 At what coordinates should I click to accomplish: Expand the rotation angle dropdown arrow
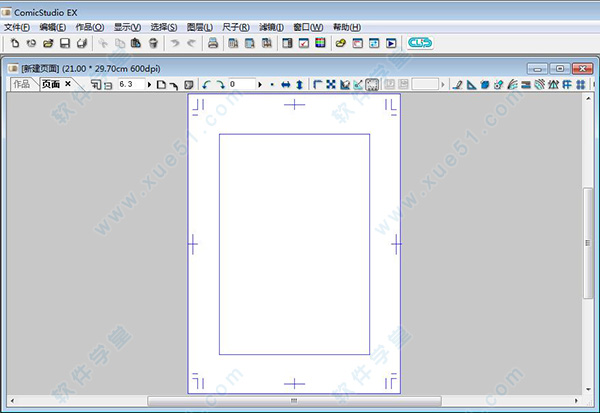click(260, 85)
